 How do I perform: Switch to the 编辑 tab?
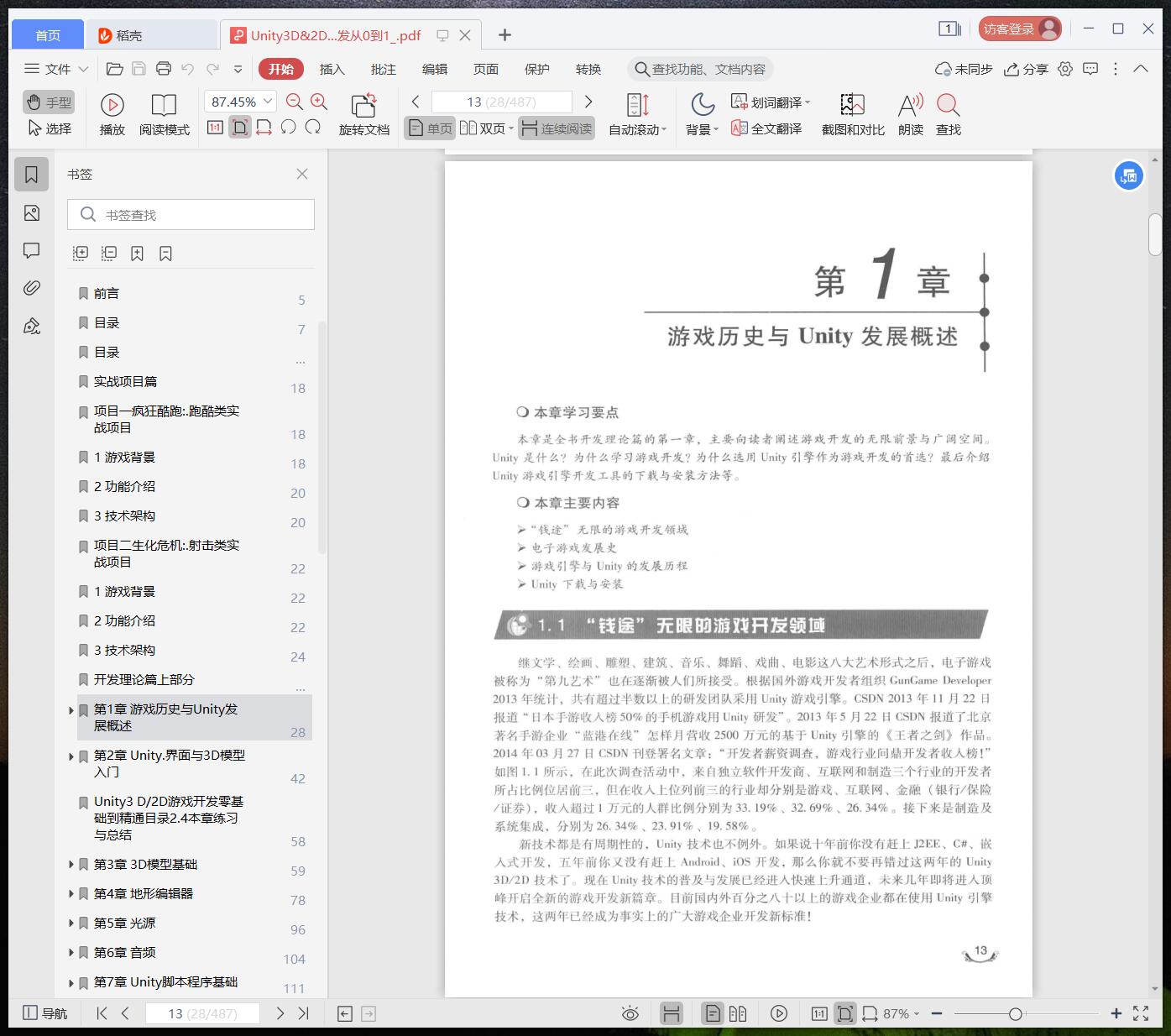click(435, 69)
